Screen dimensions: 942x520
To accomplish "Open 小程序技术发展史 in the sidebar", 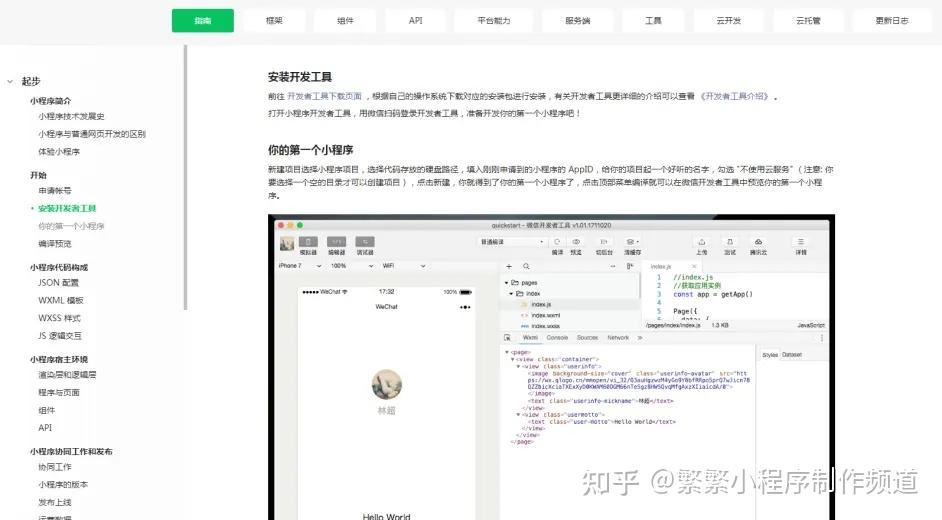I will [71, 116].
